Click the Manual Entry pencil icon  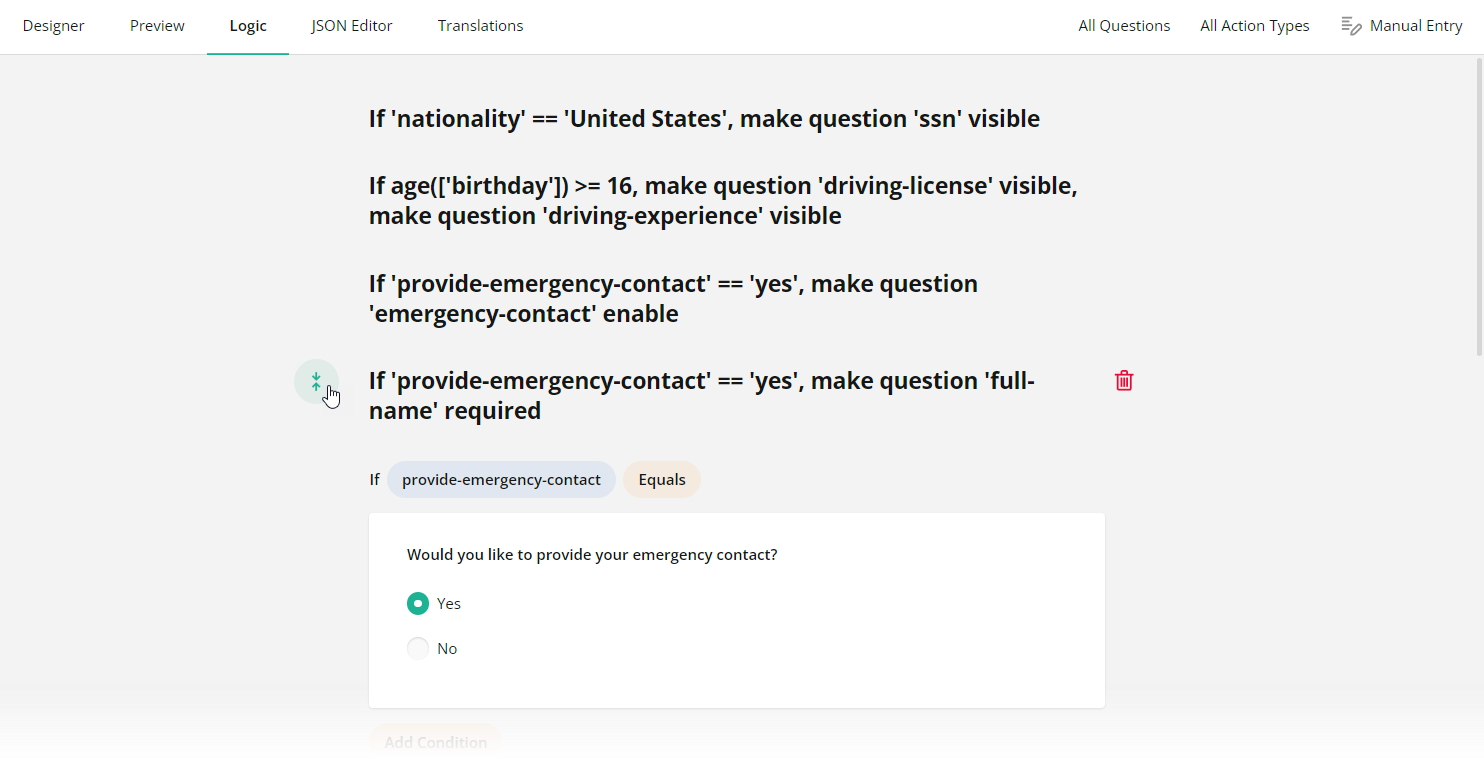[1351, 25]
